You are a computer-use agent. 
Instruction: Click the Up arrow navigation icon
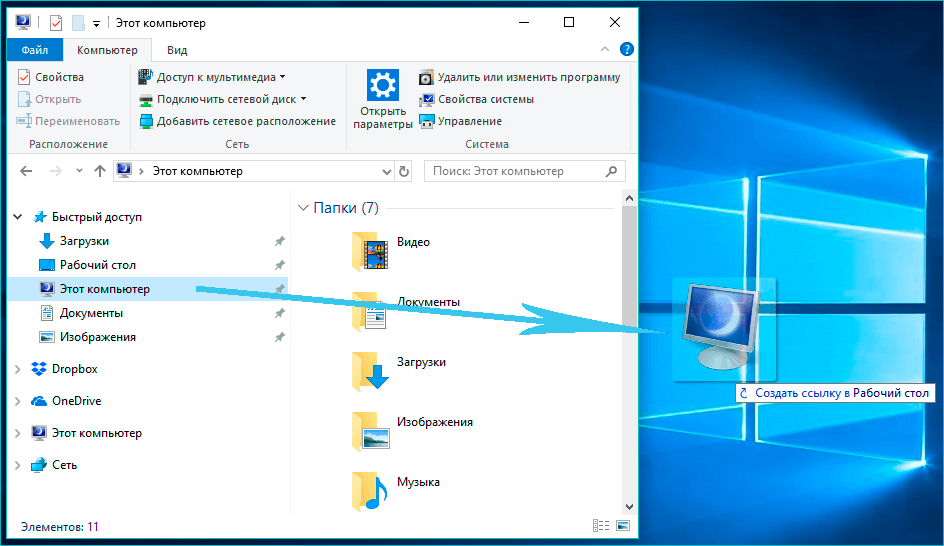point(99,171)
